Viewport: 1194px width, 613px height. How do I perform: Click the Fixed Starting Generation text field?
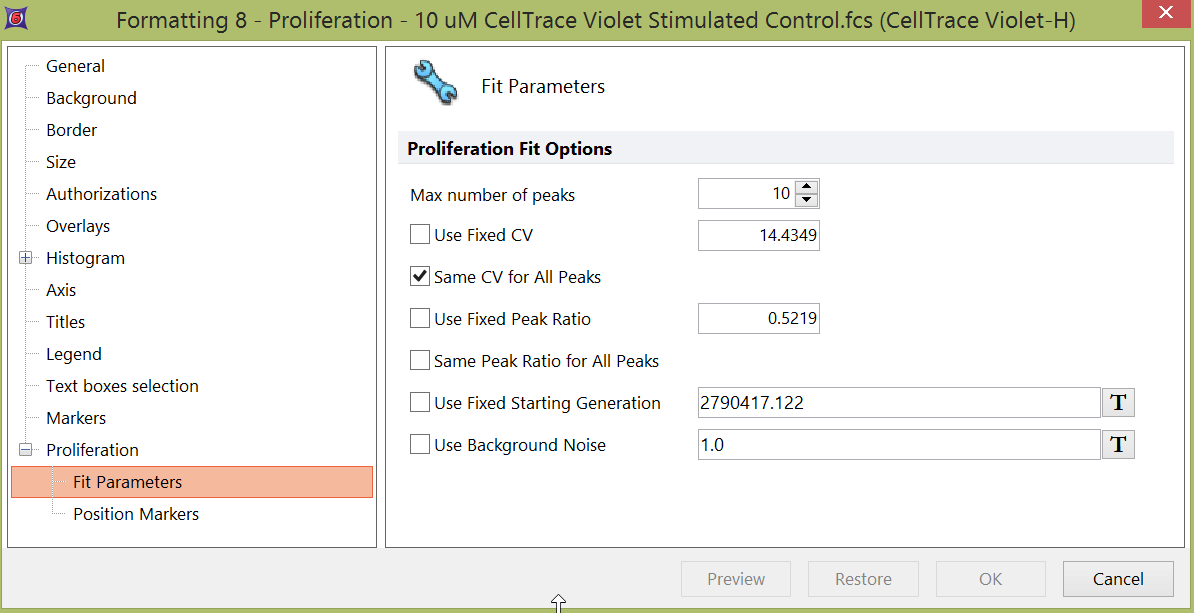coord(898,403)
